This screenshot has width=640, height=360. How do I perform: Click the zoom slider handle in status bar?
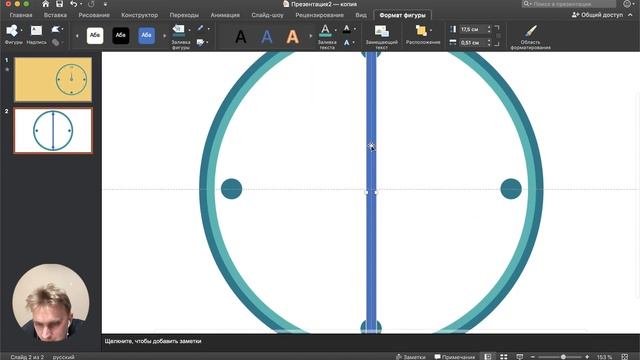pos(563,357)
